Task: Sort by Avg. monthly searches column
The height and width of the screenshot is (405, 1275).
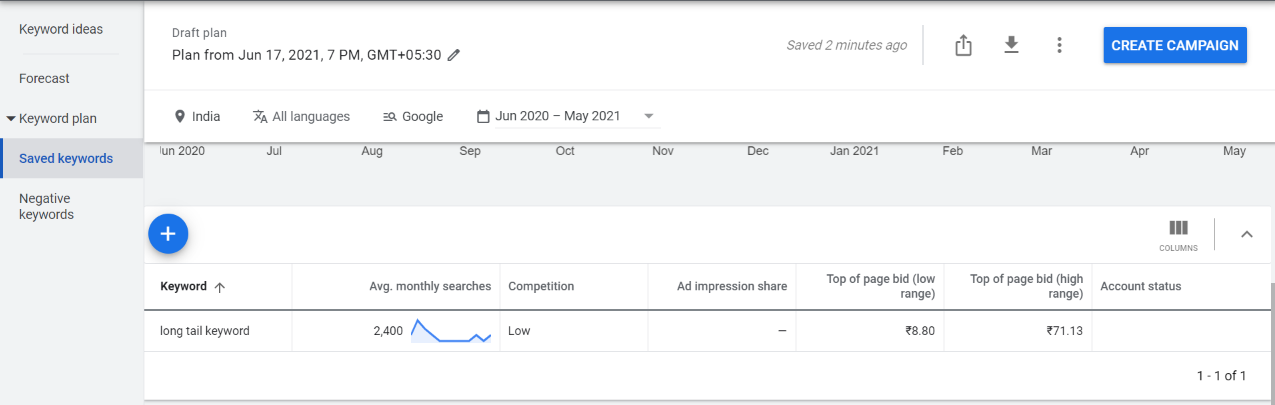Action: pyautogui.click(x=430, y=286)
